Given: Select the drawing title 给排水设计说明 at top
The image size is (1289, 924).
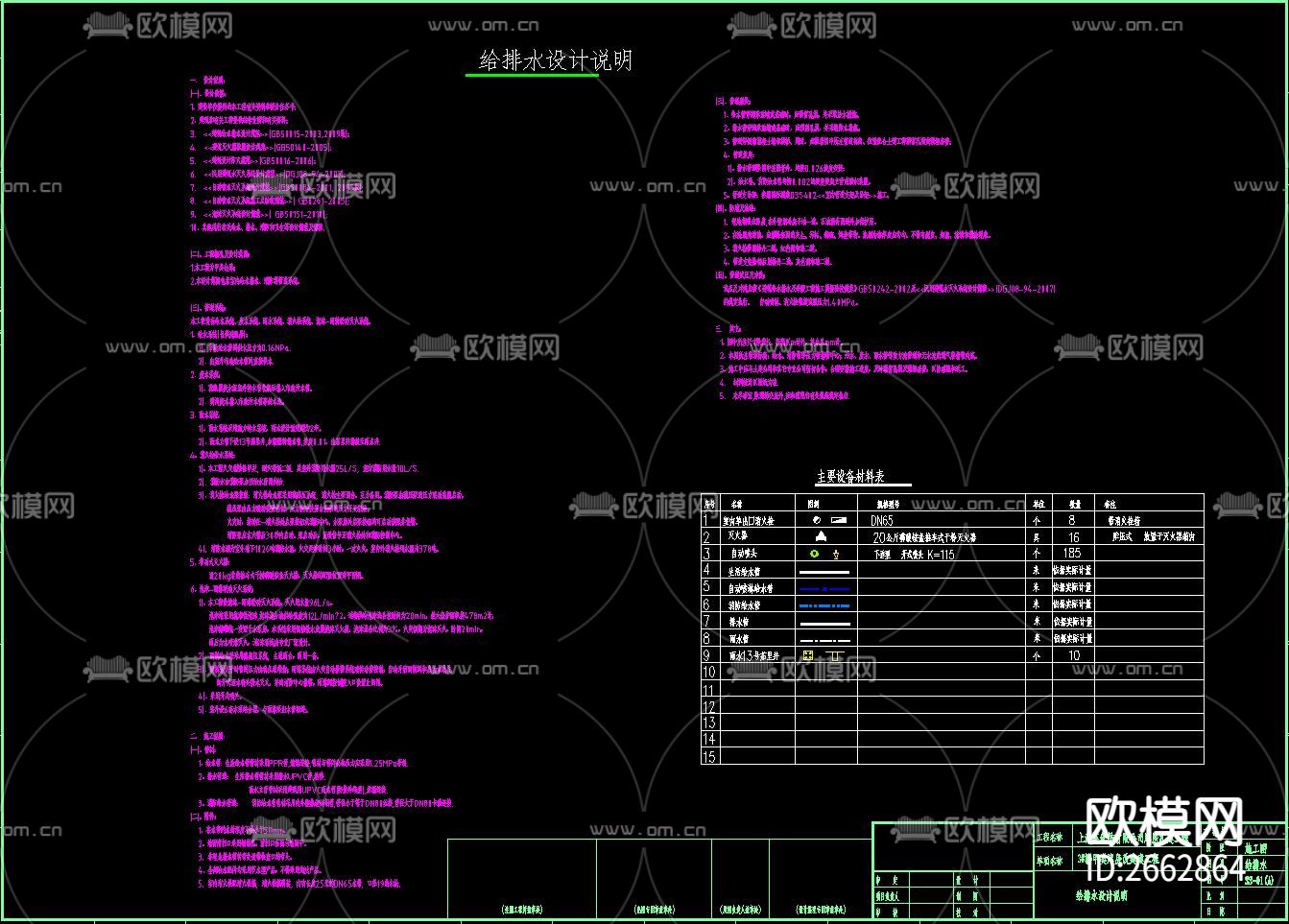Looking at the screenshot, I should click(555, 60).
